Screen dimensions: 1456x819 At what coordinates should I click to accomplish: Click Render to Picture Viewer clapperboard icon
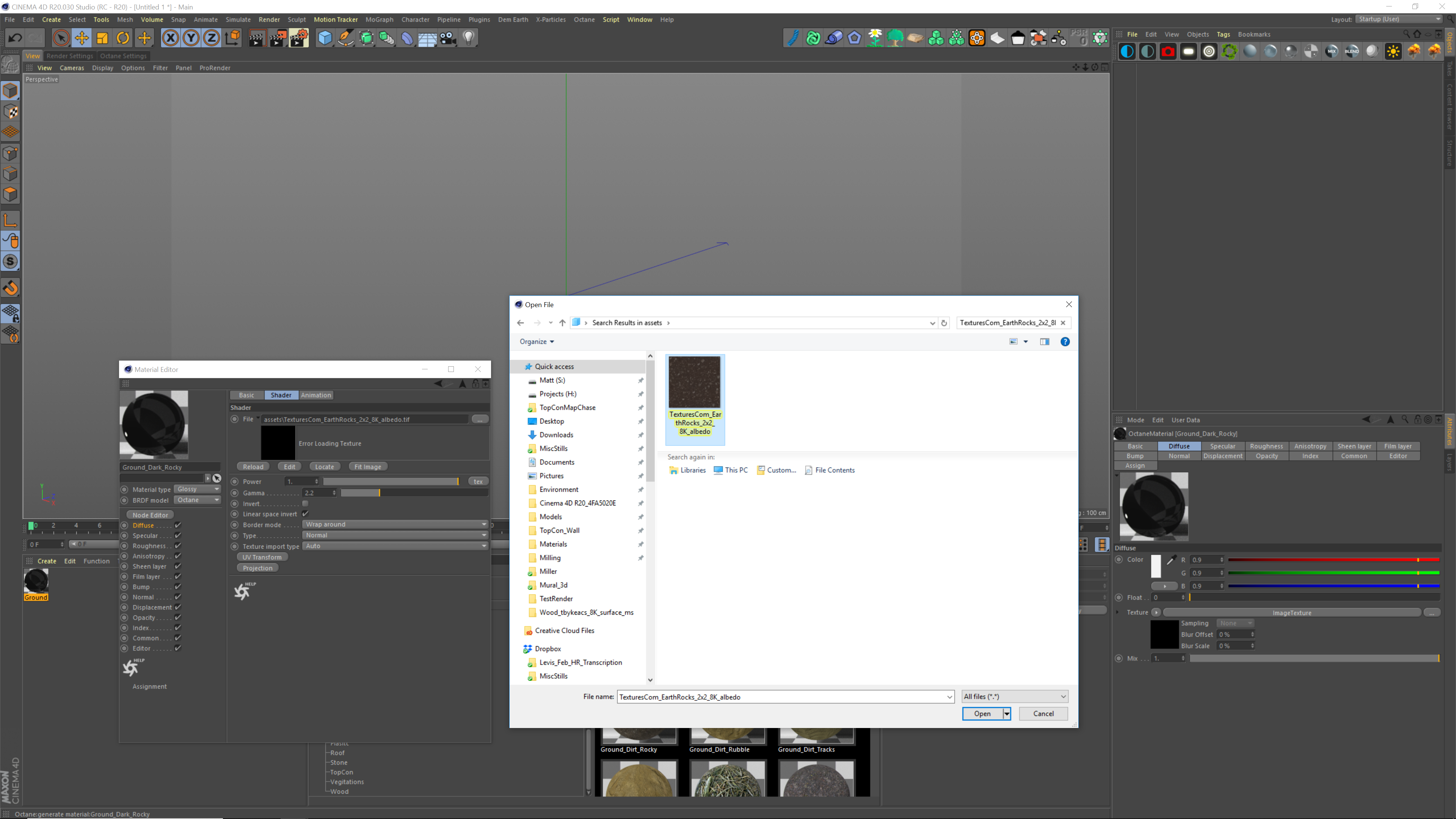(278, 38)
